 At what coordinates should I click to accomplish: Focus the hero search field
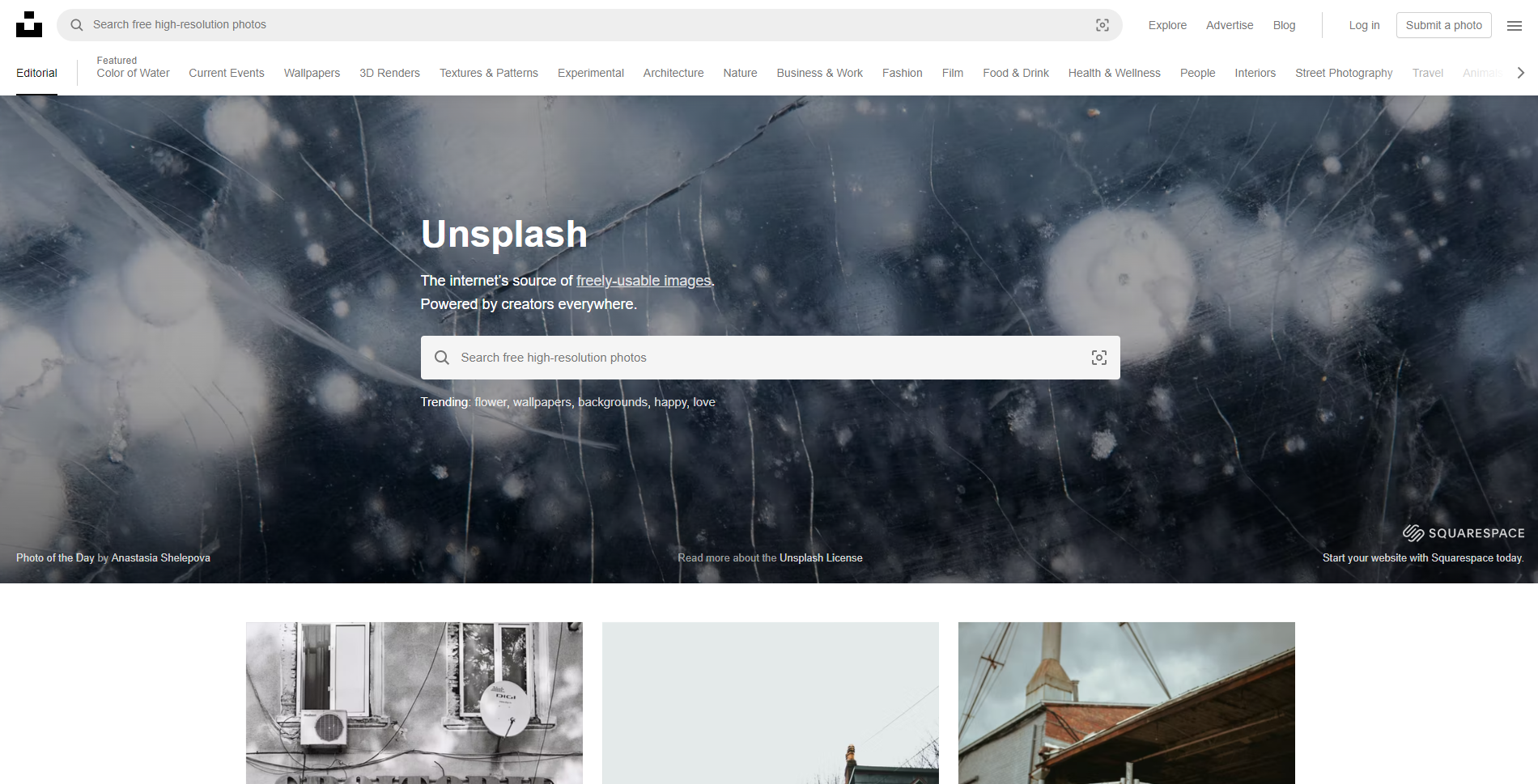coord(771,358)
